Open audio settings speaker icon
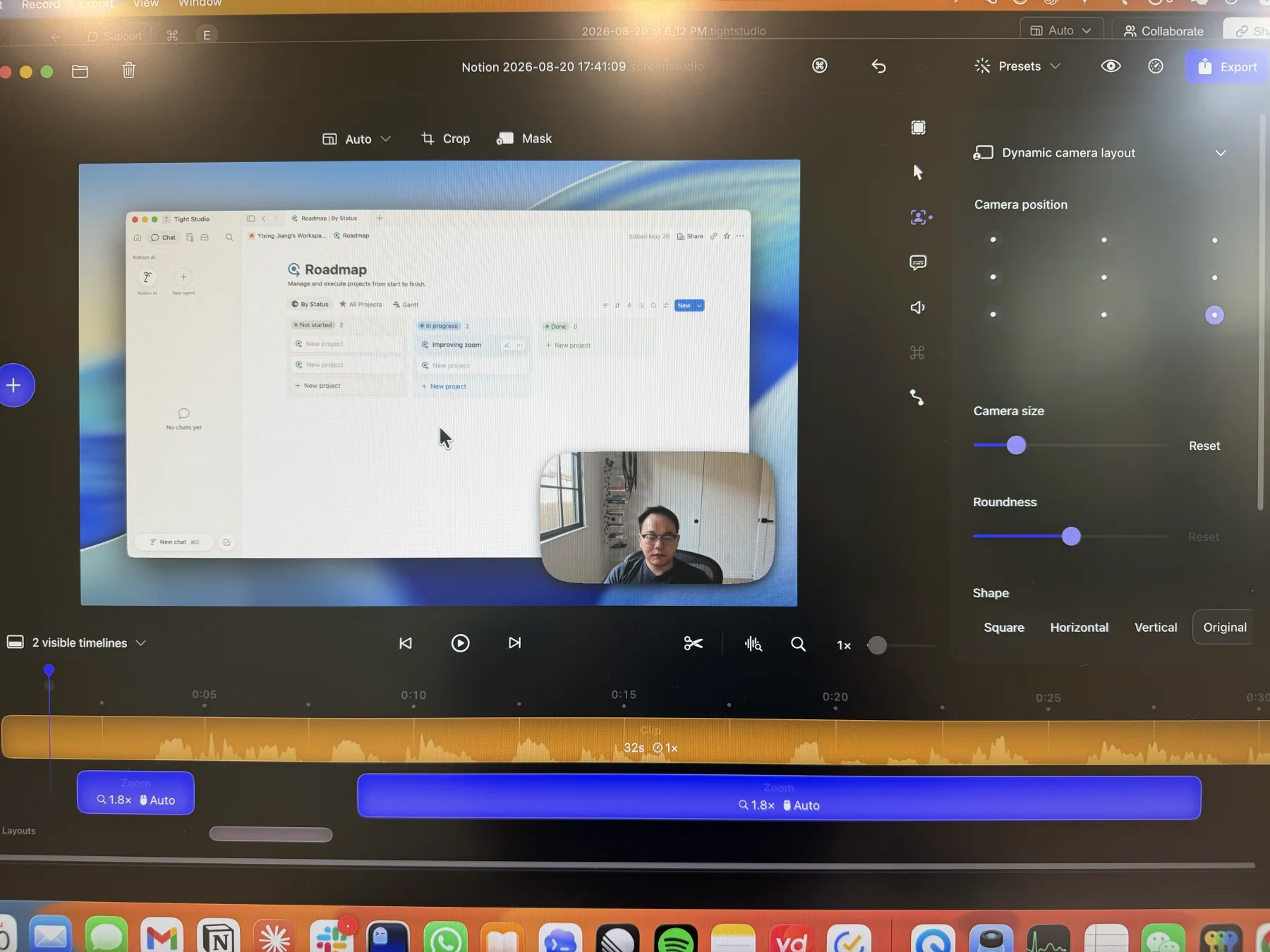1270x952 pixels. [917, 307]
